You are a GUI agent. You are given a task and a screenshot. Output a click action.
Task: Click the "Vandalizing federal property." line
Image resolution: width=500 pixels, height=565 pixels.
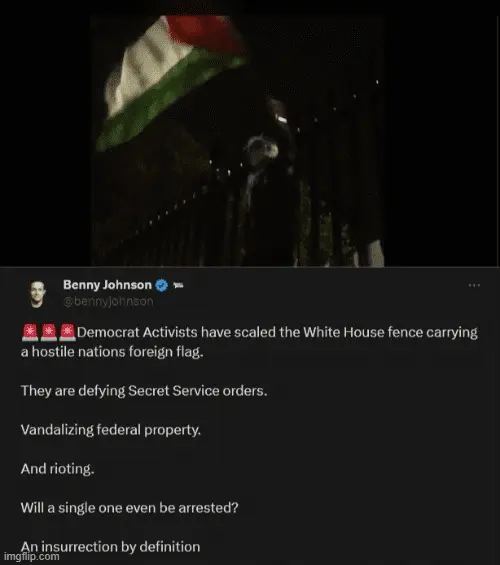pos(111,430)
